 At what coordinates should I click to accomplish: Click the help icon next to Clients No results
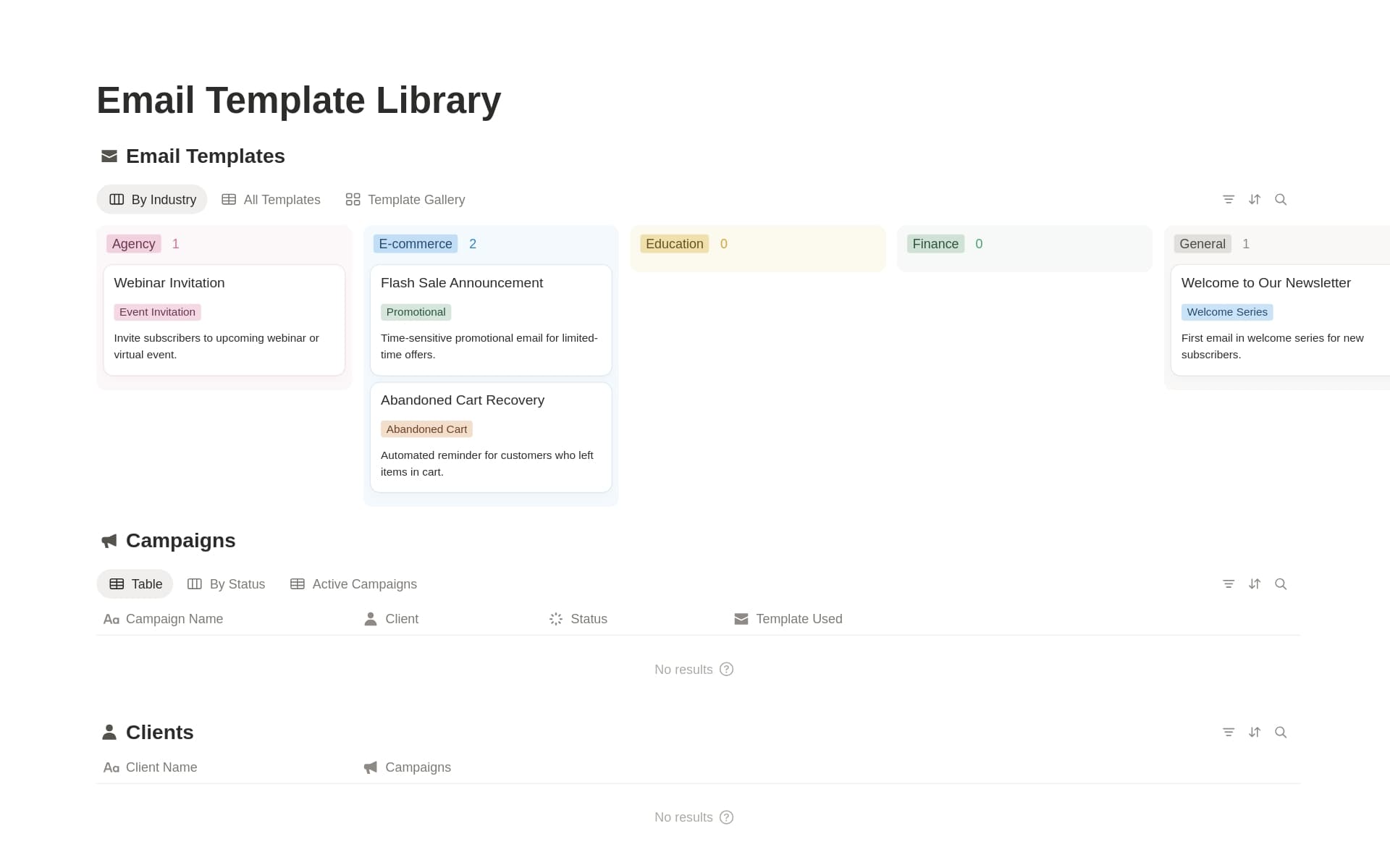[726, 817]
